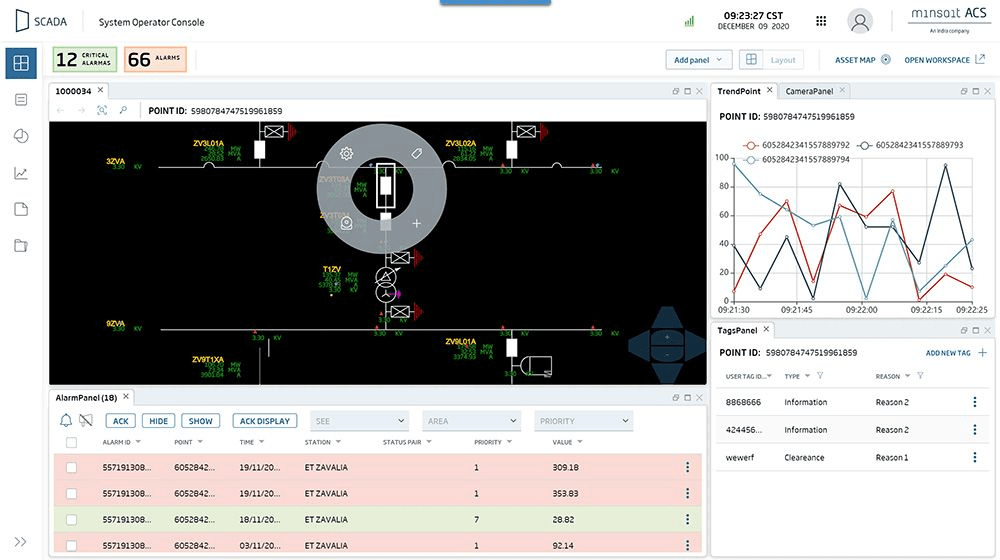Click Add New Tag
1000x560 pixels.
956,353
